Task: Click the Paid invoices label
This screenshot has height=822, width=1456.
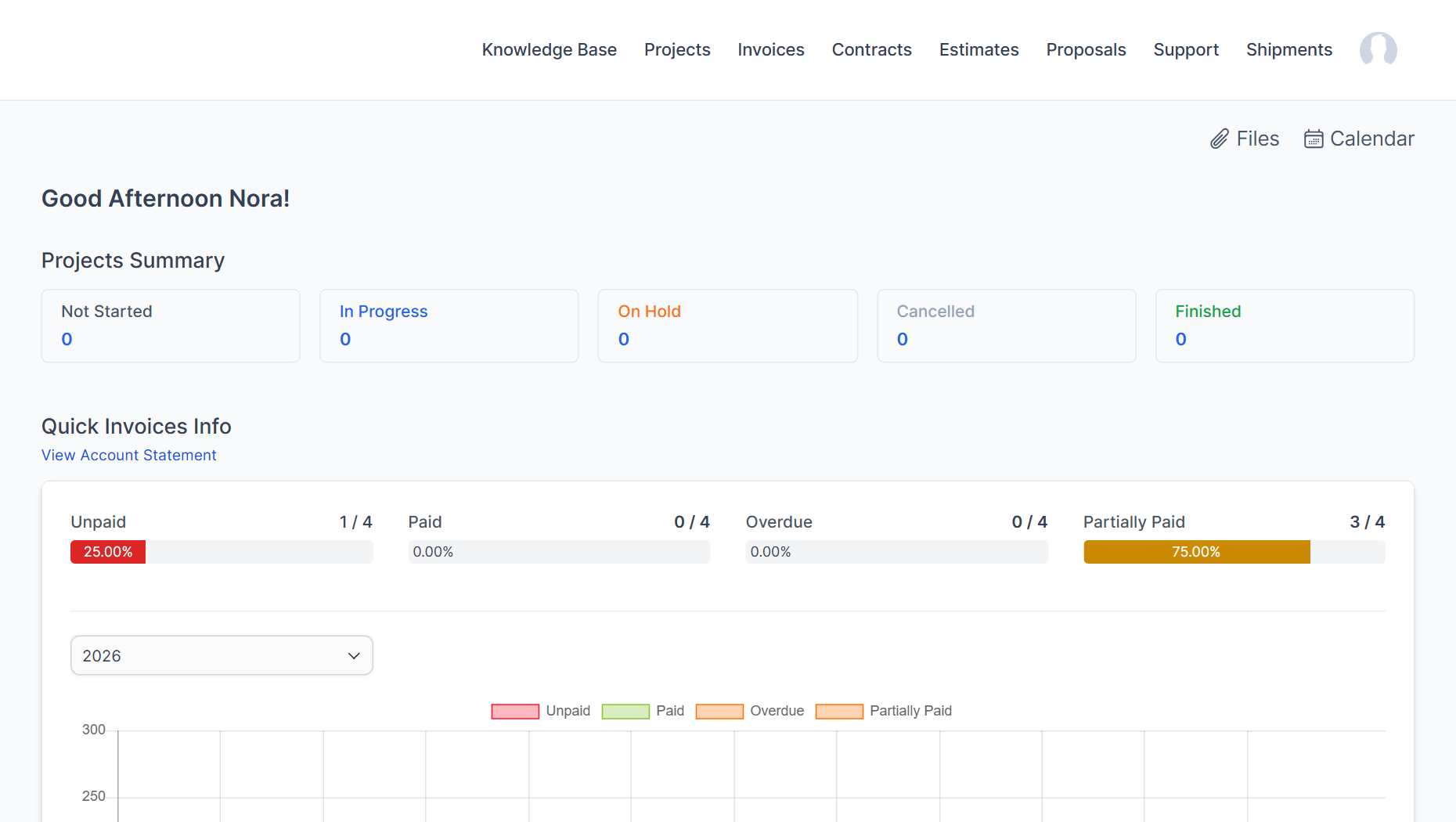Action: coord(425,521)
